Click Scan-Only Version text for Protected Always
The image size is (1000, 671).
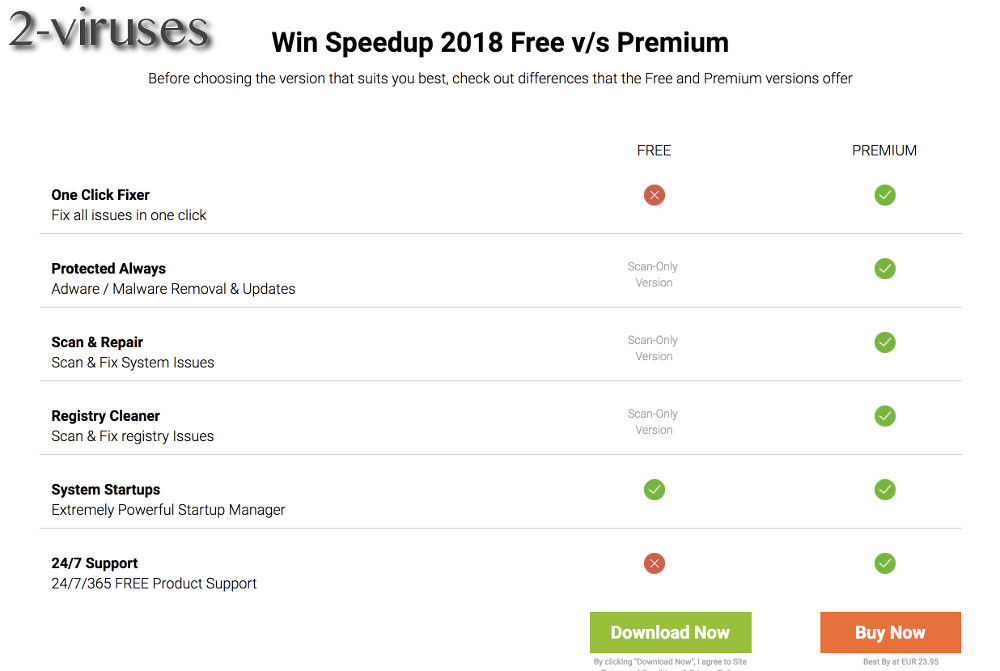tap(653, 274)
